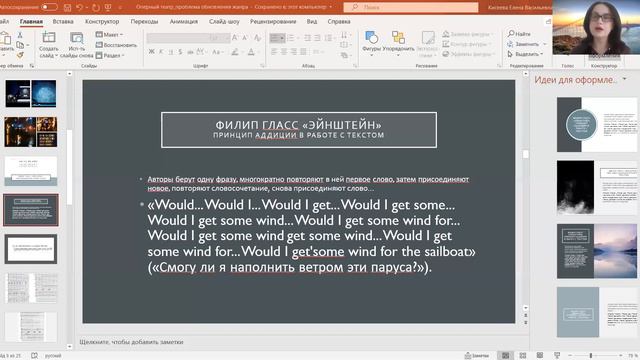The image size is (640, 360).
Task: Click the font name combo box
Action: (x=177, y=38)
